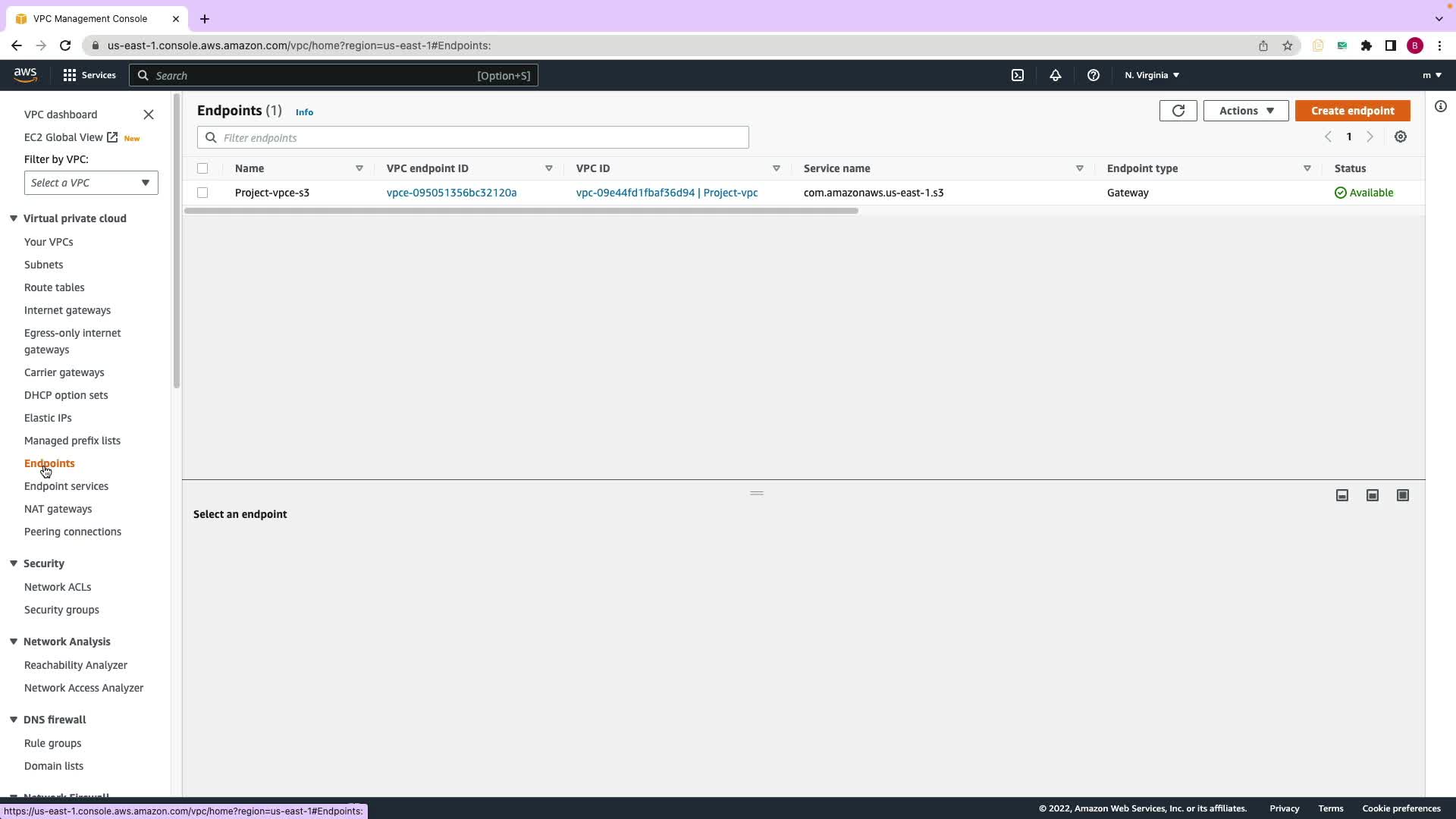Click the Create endpoint button
Viewport: 1456px width, 819px height.
point(1352,111)
